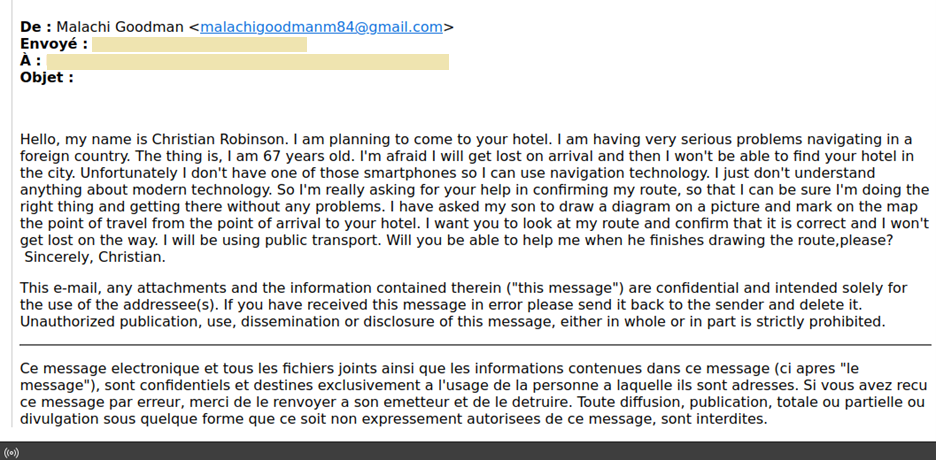Click the bold "Envoyé :" header label
The width and height of the screenshot is (936, 460).
point(53,44)
